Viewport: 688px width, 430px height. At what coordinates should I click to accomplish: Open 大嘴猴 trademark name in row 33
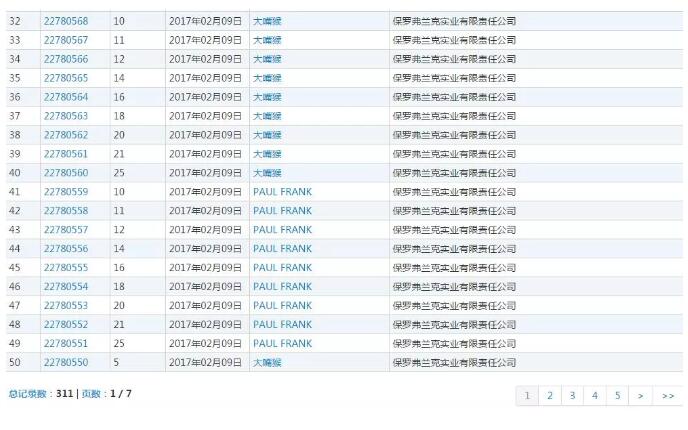[267, 40]
